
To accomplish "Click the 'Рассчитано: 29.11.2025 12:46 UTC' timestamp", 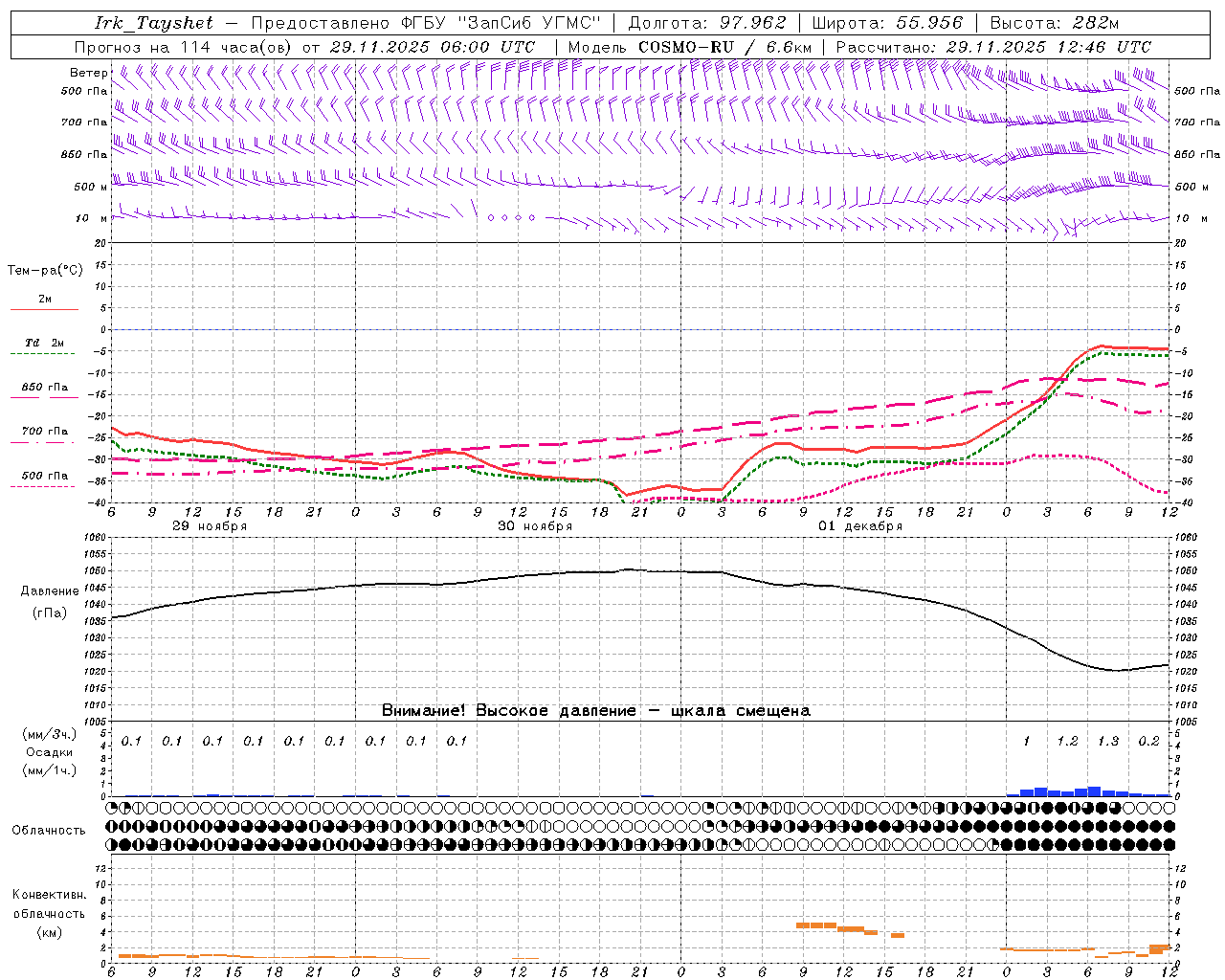I will tap(993, 47).
